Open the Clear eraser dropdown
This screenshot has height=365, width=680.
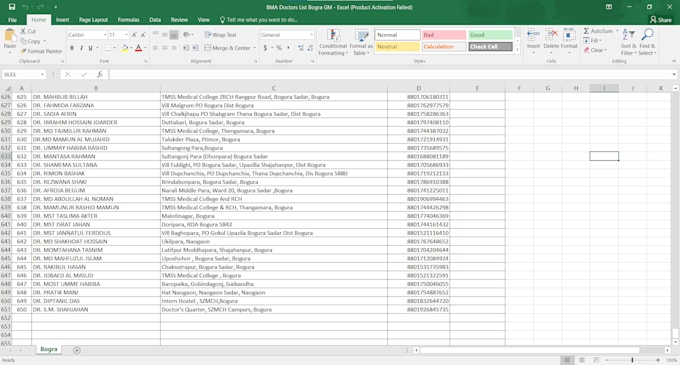[x=594, y=50]
